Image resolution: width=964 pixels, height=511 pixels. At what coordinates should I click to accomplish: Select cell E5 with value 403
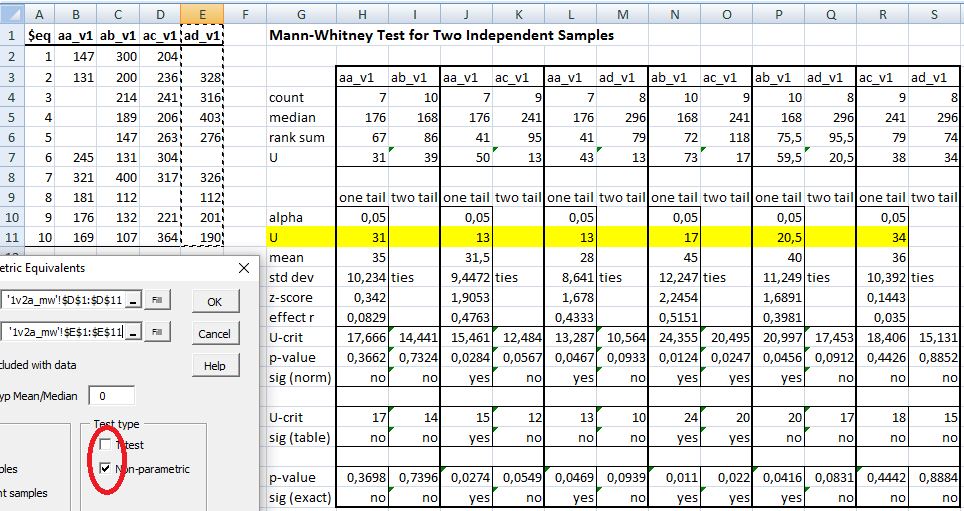click(x=202, y=117)
